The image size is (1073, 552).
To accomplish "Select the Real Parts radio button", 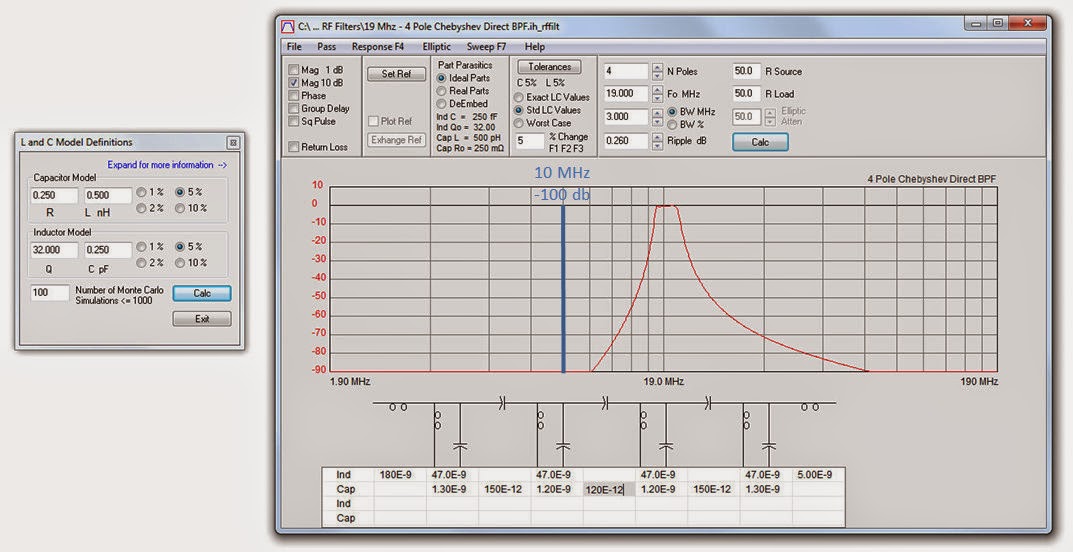I will point(441,91).
